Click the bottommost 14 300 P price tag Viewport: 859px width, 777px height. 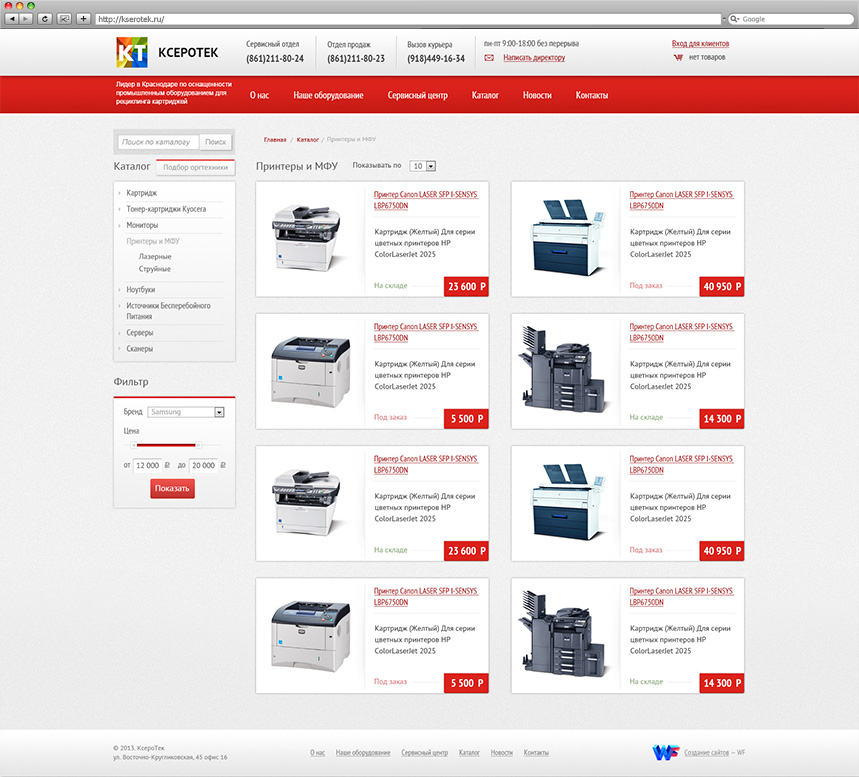click(722, 683)
